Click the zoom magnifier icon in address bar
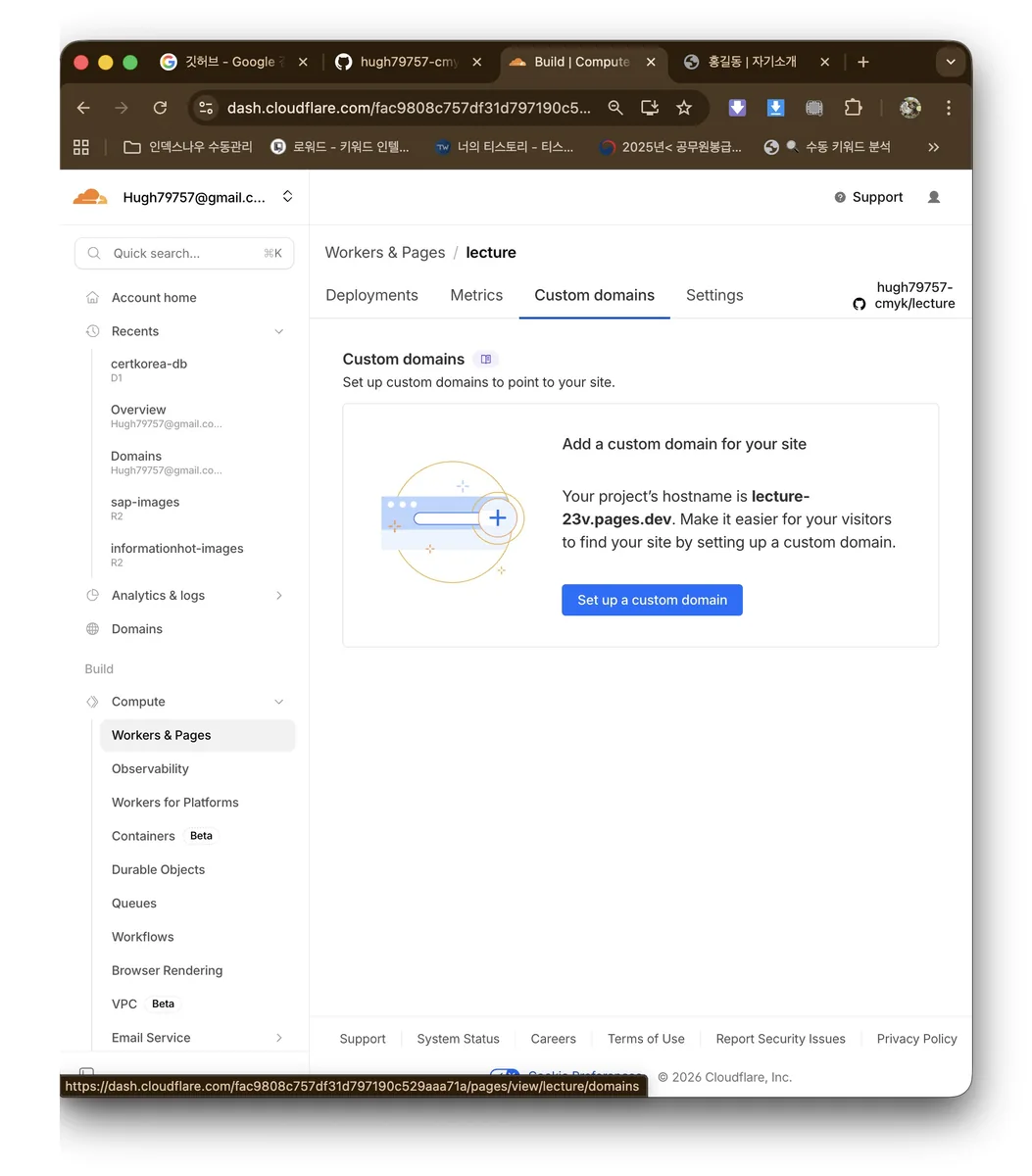The width and height of the screenshot is (1032, 1176). pos(615,108)
